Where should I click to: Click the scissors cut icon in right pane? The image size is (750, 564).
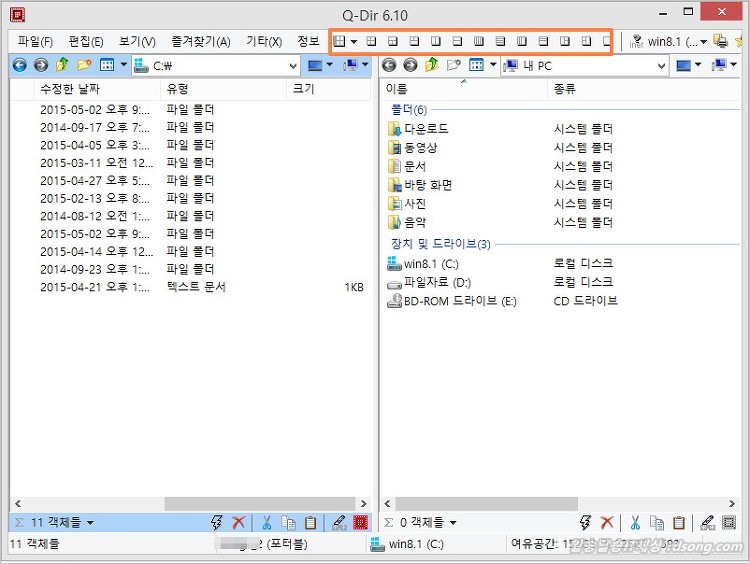(x=634, y=522)
